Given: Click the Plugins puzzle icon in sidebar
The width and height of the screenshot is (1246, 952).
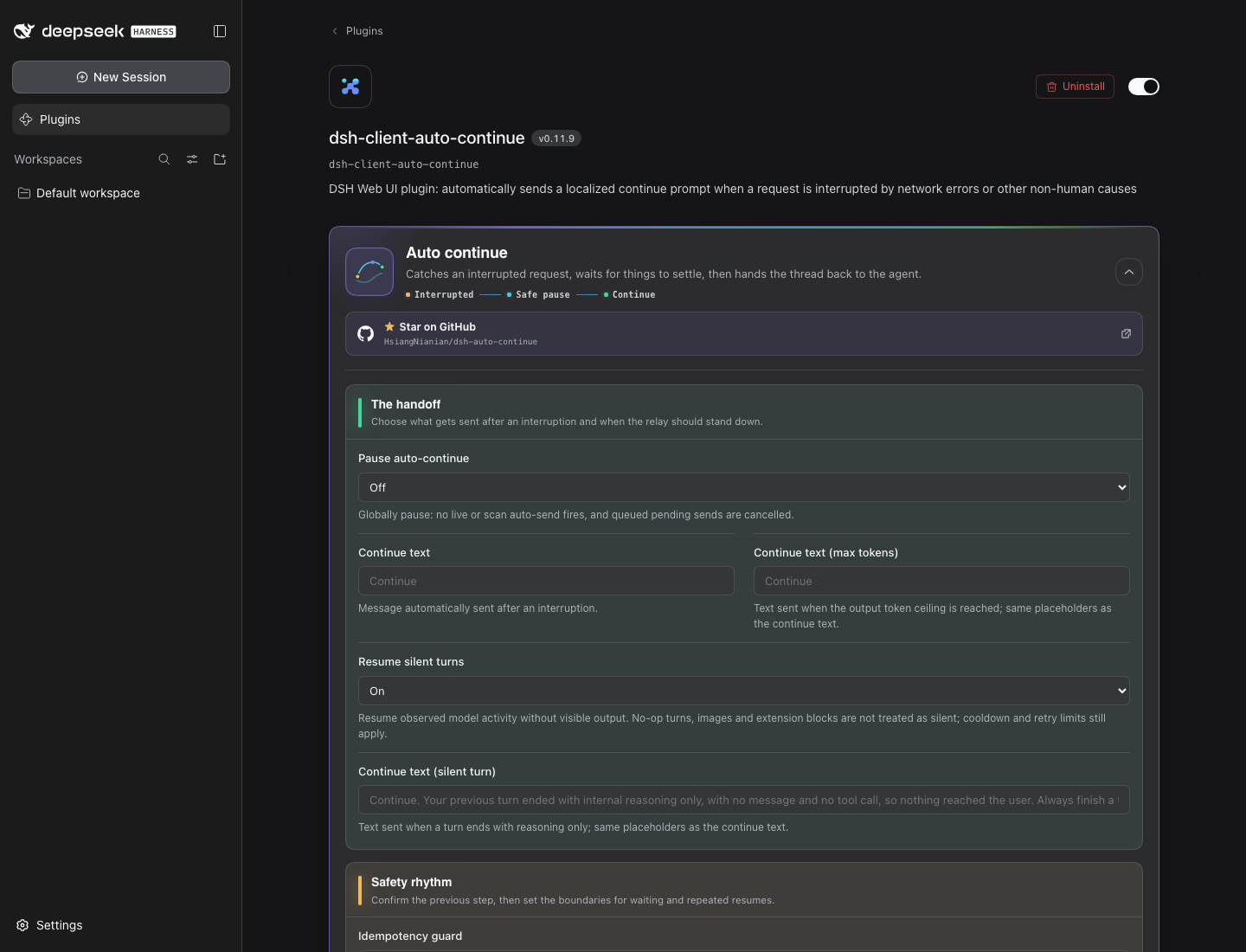Looking at the screenshot, I should tap(26, 119).
